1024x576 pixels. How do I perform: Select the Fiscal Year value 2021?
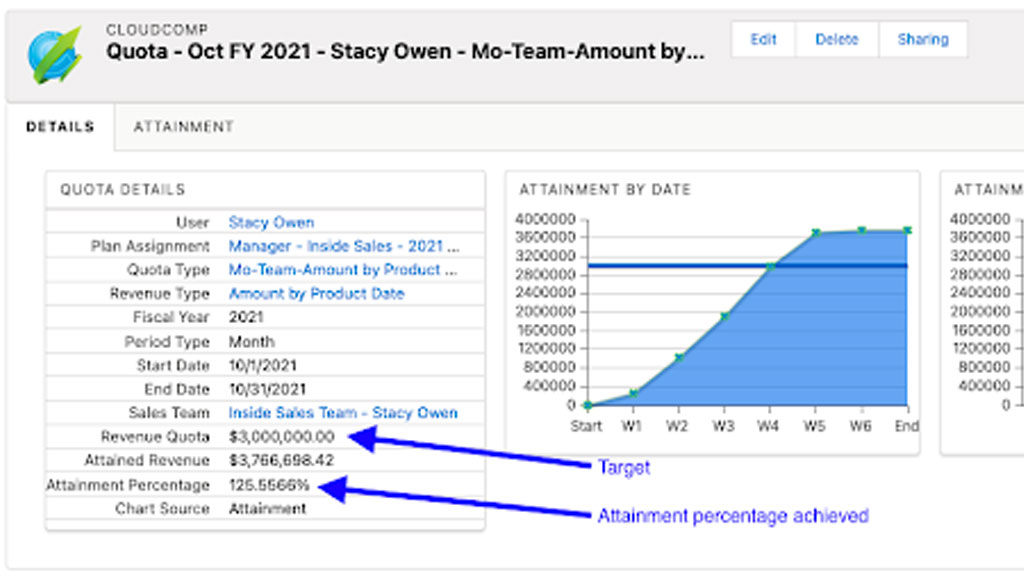(x=246, y=317)
